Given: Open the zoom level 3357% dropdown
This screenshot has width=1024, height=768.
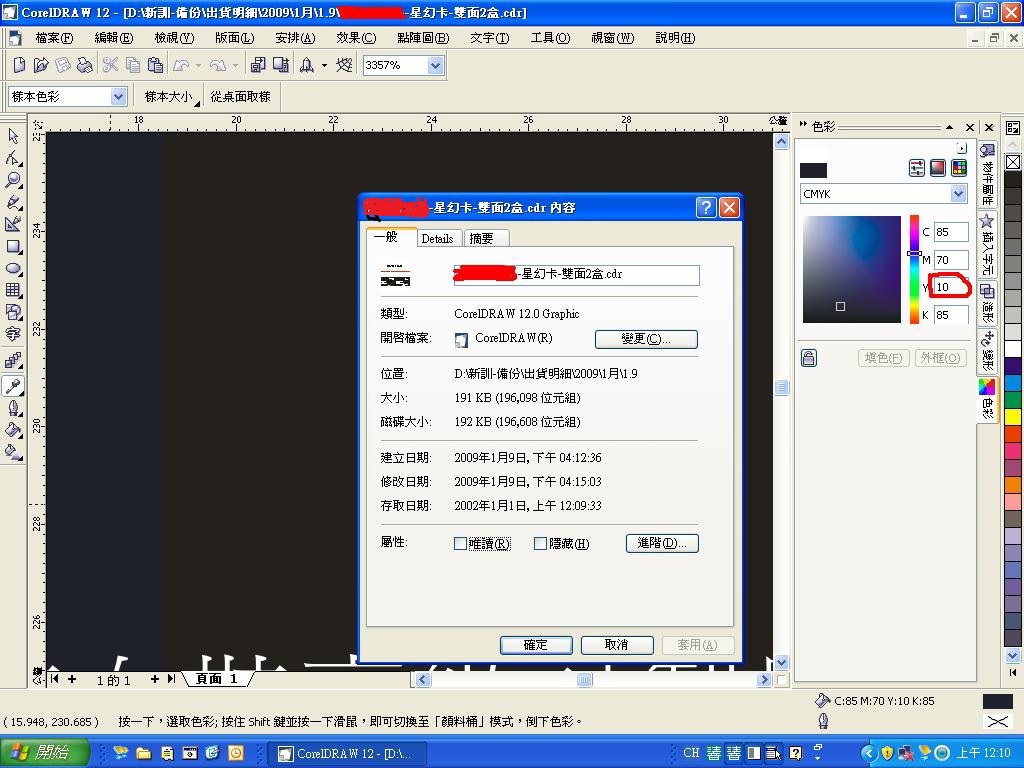Looking at the screenshot, I should 435,65.
